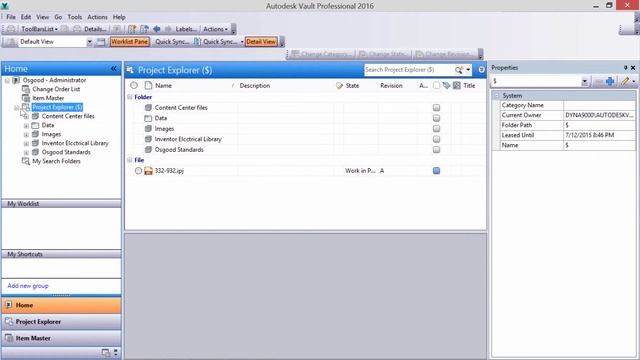Collapse the File group in list

coord(130,160)
